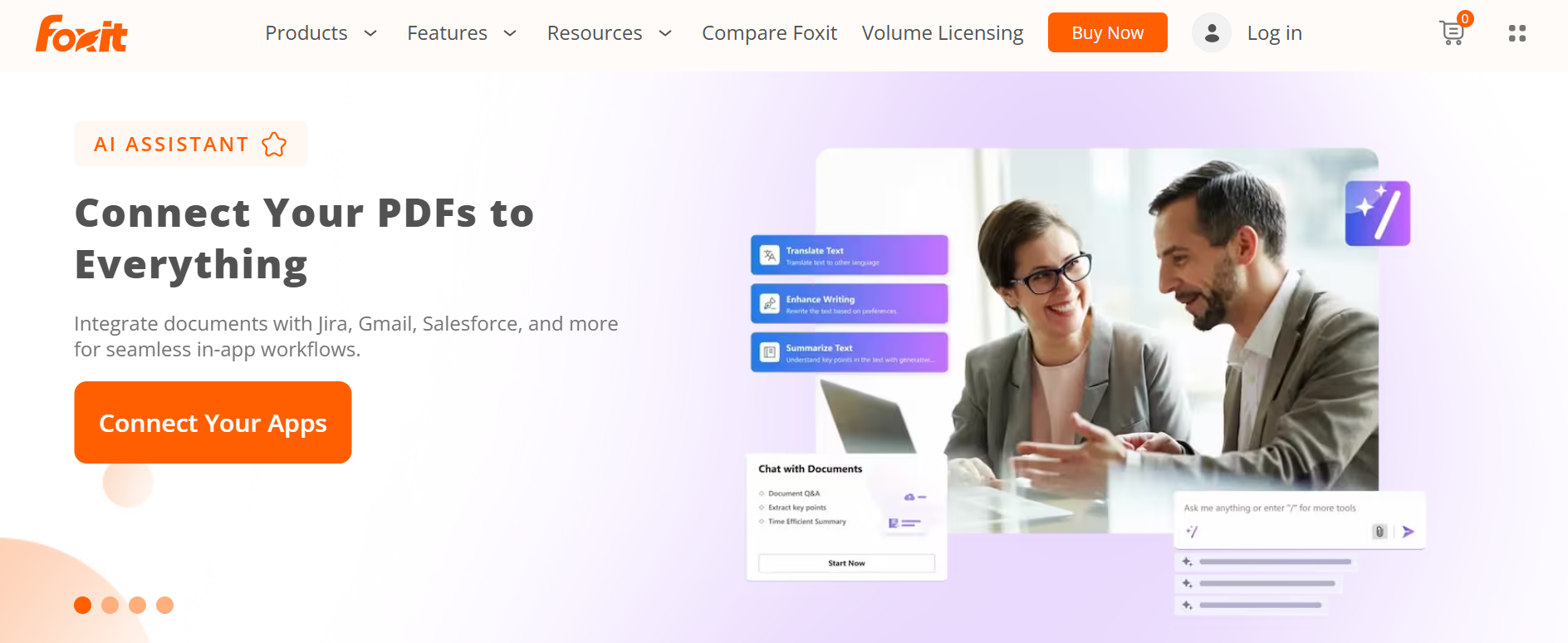Open the Compare Foxit page
Screen dimensions: 1568x643
pyautogui.click(x=769, y=33)
